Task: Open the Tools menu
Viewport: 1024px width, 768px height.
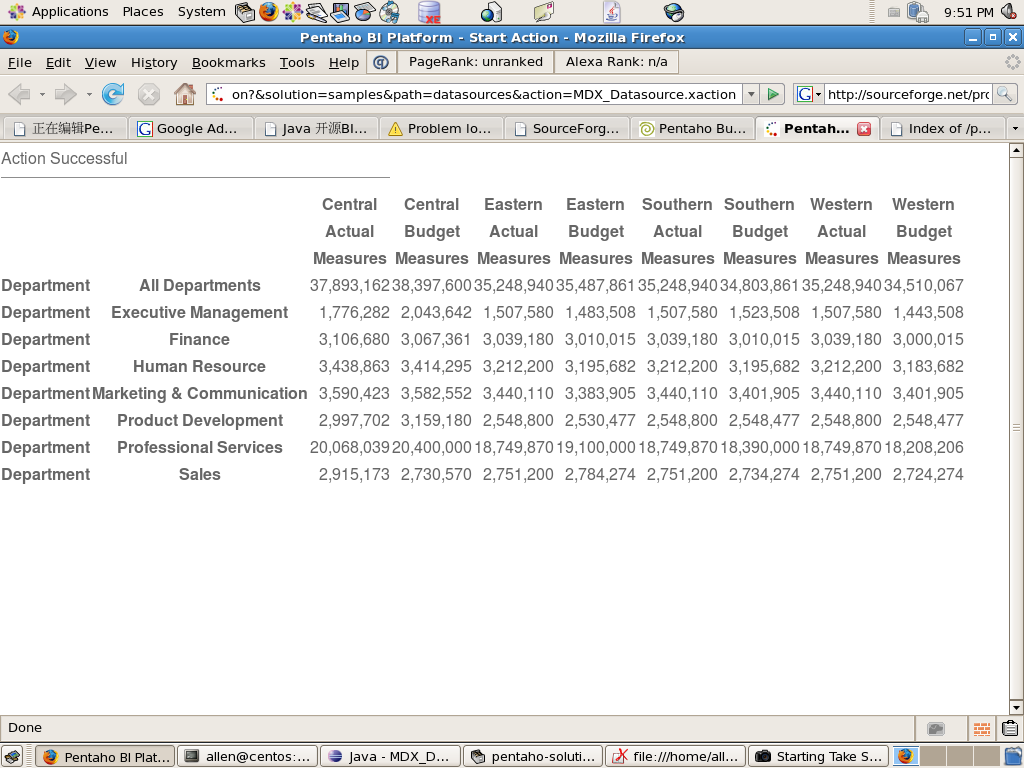Action: click(x=297, y=62)
